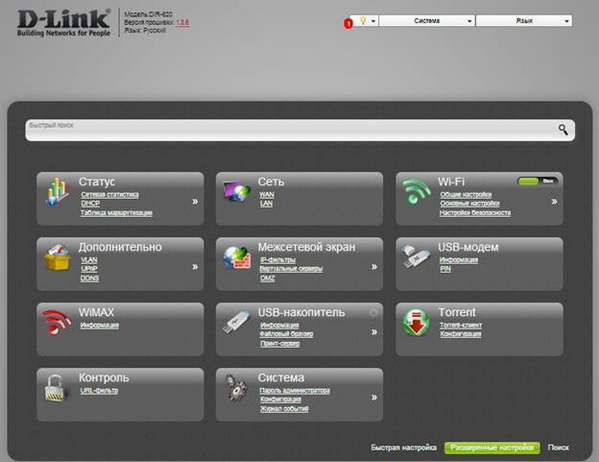Click the Система gears icon
This screenshot has width=599, height=462.
(x=236, y=388)
